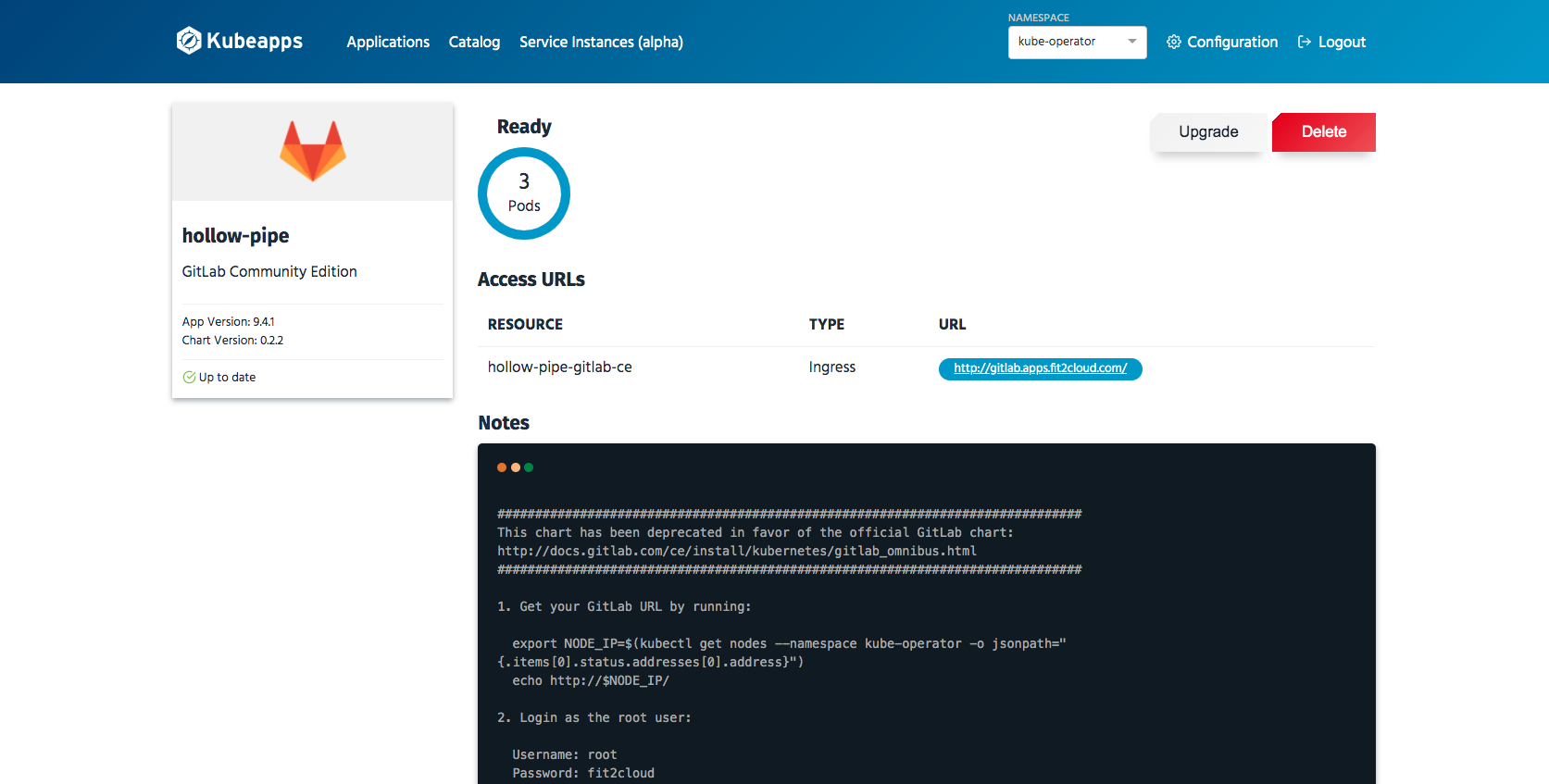Image resolution: width=1549 pixels, height=784 pixels.
Task: Click the docs.gitlab.com omnibus URL text
Action: click(x=737, y=551)
